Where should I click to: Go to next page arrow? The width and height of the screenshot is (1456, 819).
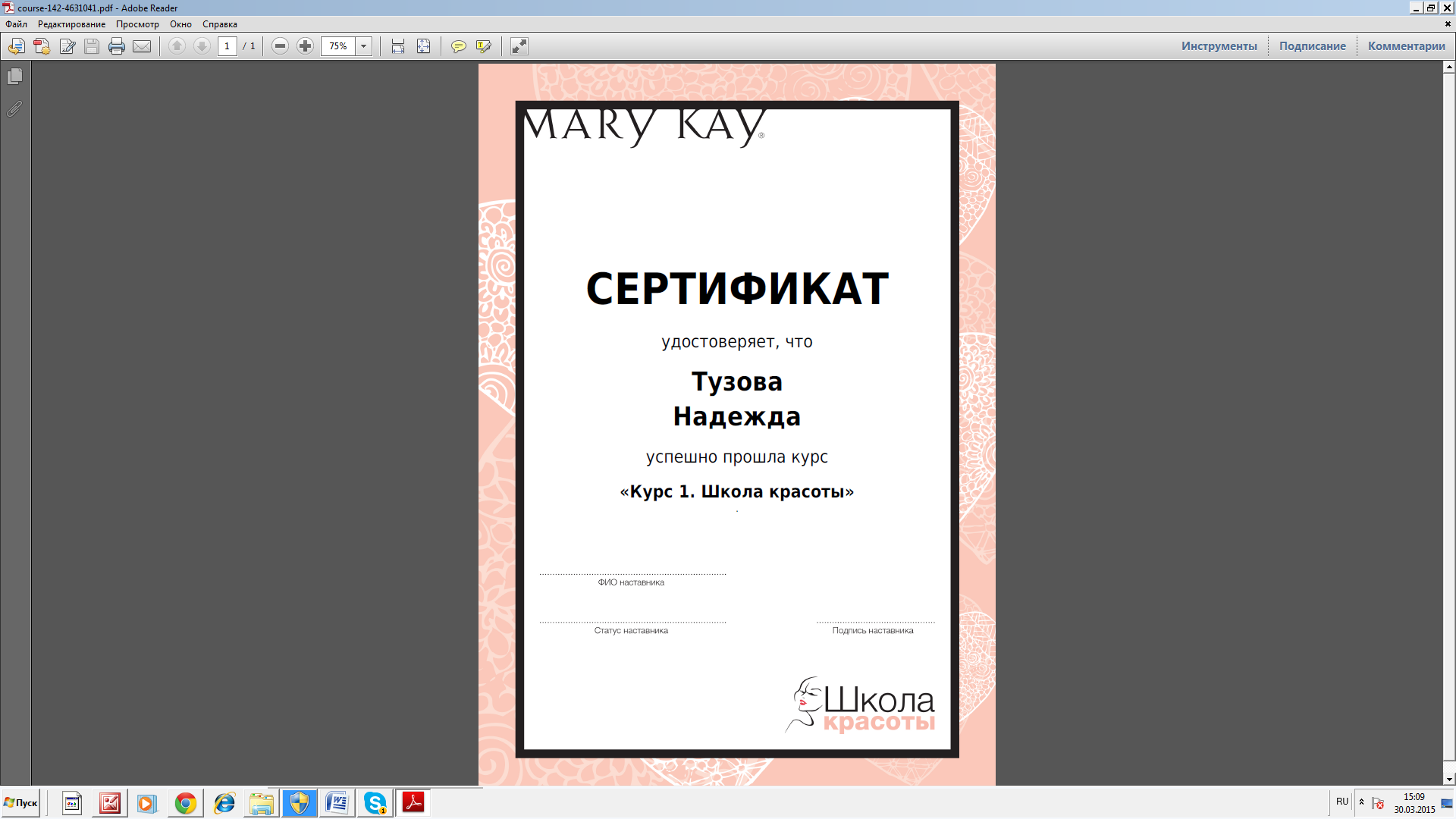coord(202,46)
